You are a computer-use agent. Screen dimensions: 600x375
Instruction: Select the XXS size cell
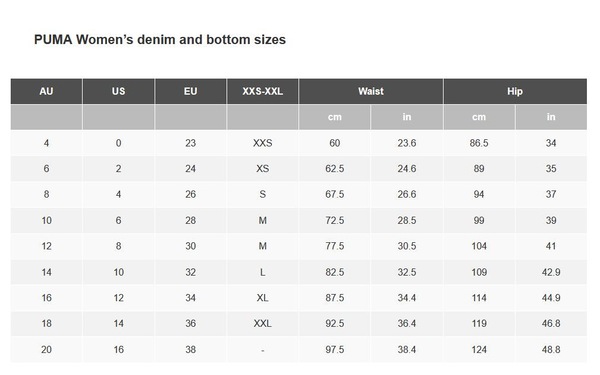[x=262, y=143]
